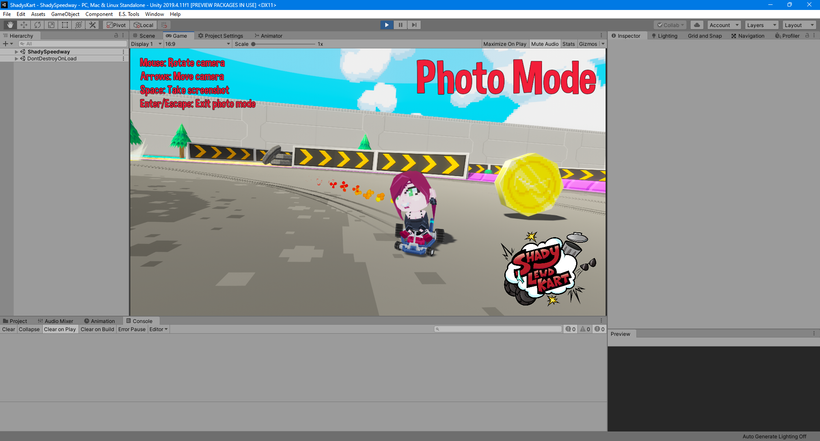Switch to the Scene tab
The height and width of the screenshot is (441, 820).
pyautogui.click(x=144, y=36)
